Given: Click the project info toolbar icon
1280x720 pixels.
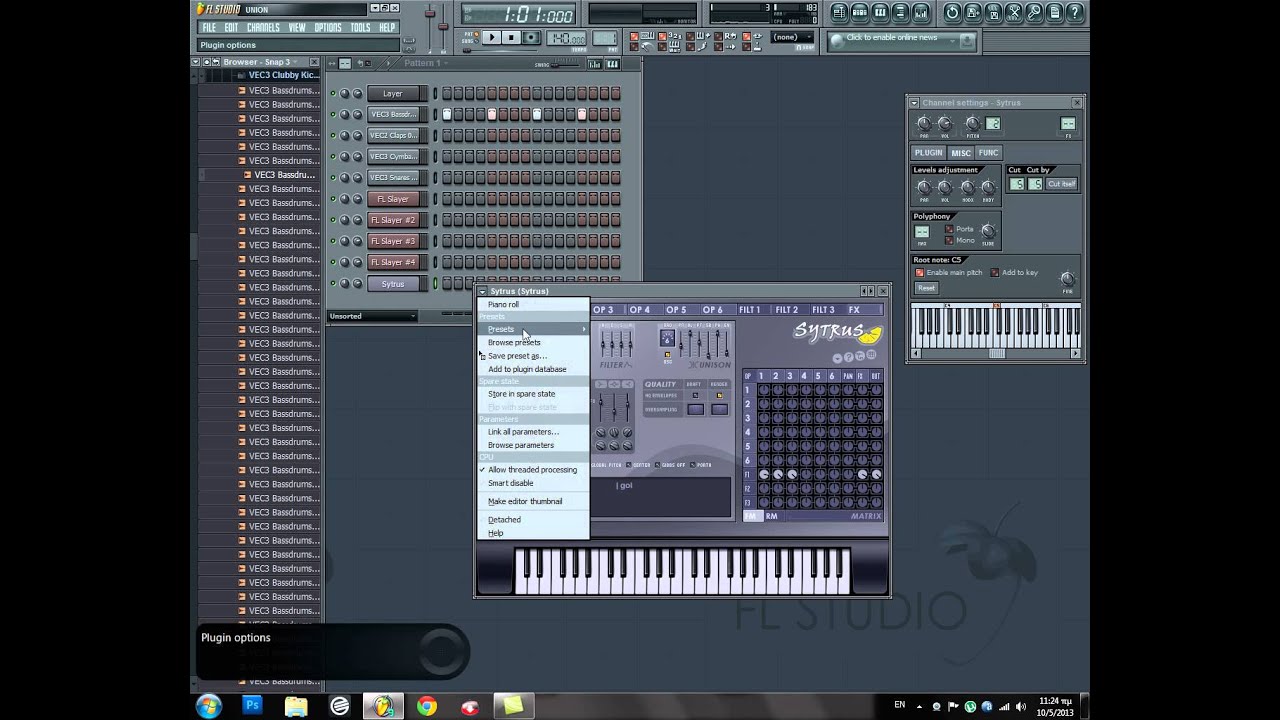Looking at the screenshot, I should point(1055,12).
